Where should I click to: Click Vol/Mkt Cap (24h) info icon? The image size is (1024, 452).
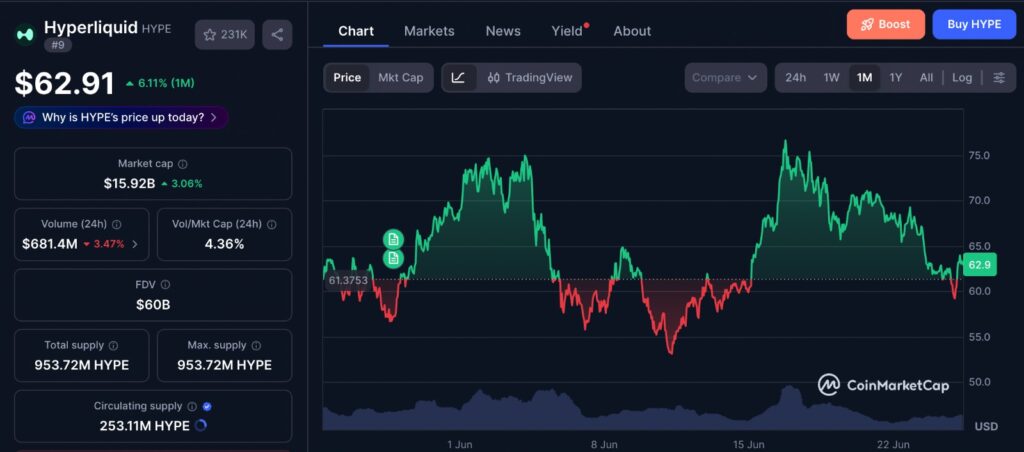point(272,224)
